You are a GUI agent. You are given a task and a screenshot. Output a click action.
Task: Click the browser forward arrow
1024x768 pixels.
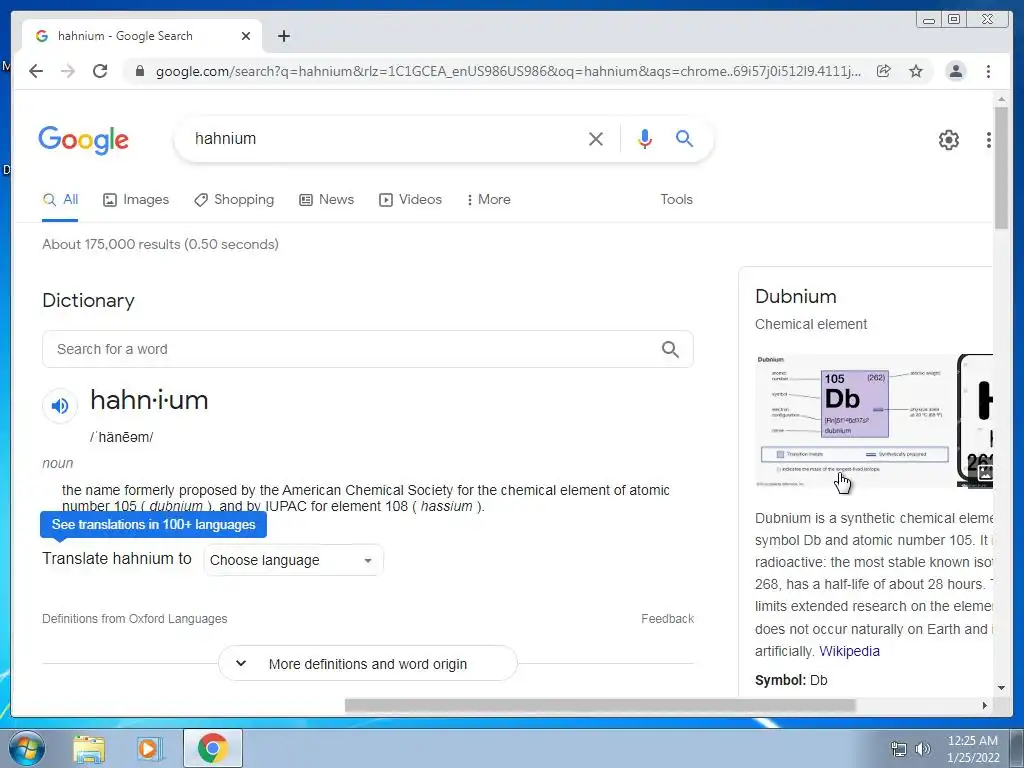click(68, 71)
